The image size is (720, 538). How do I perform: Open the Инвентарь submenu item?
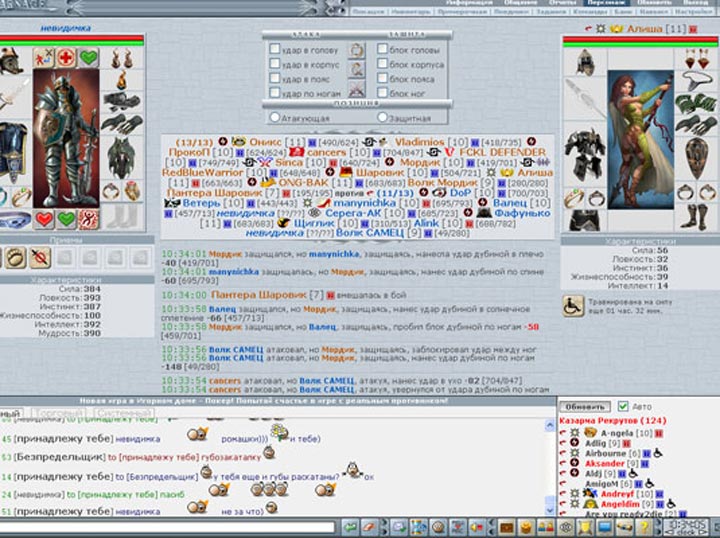(411, 12)
